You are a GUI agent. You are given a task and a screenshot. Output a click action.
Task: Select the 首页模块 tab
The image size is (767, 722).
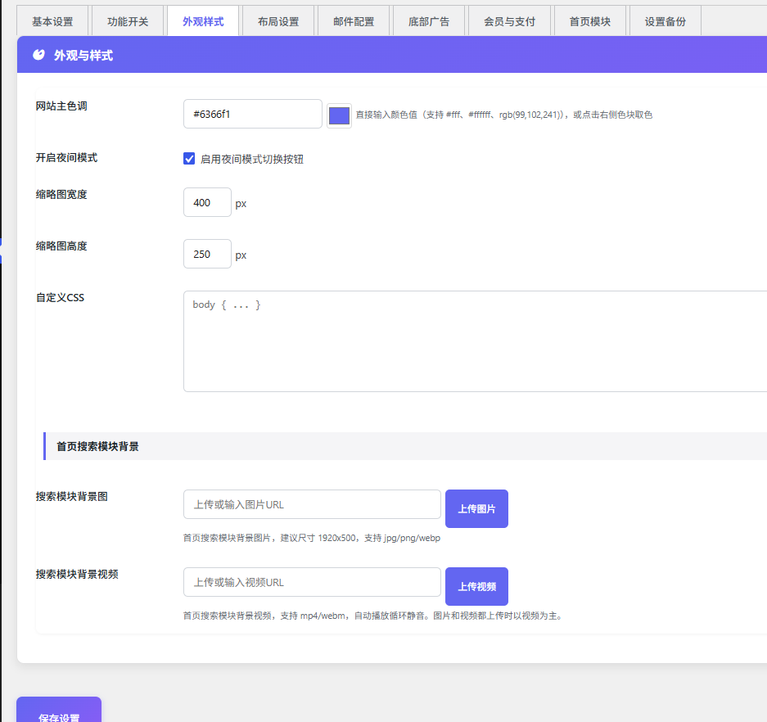click(x=590, y=22)
